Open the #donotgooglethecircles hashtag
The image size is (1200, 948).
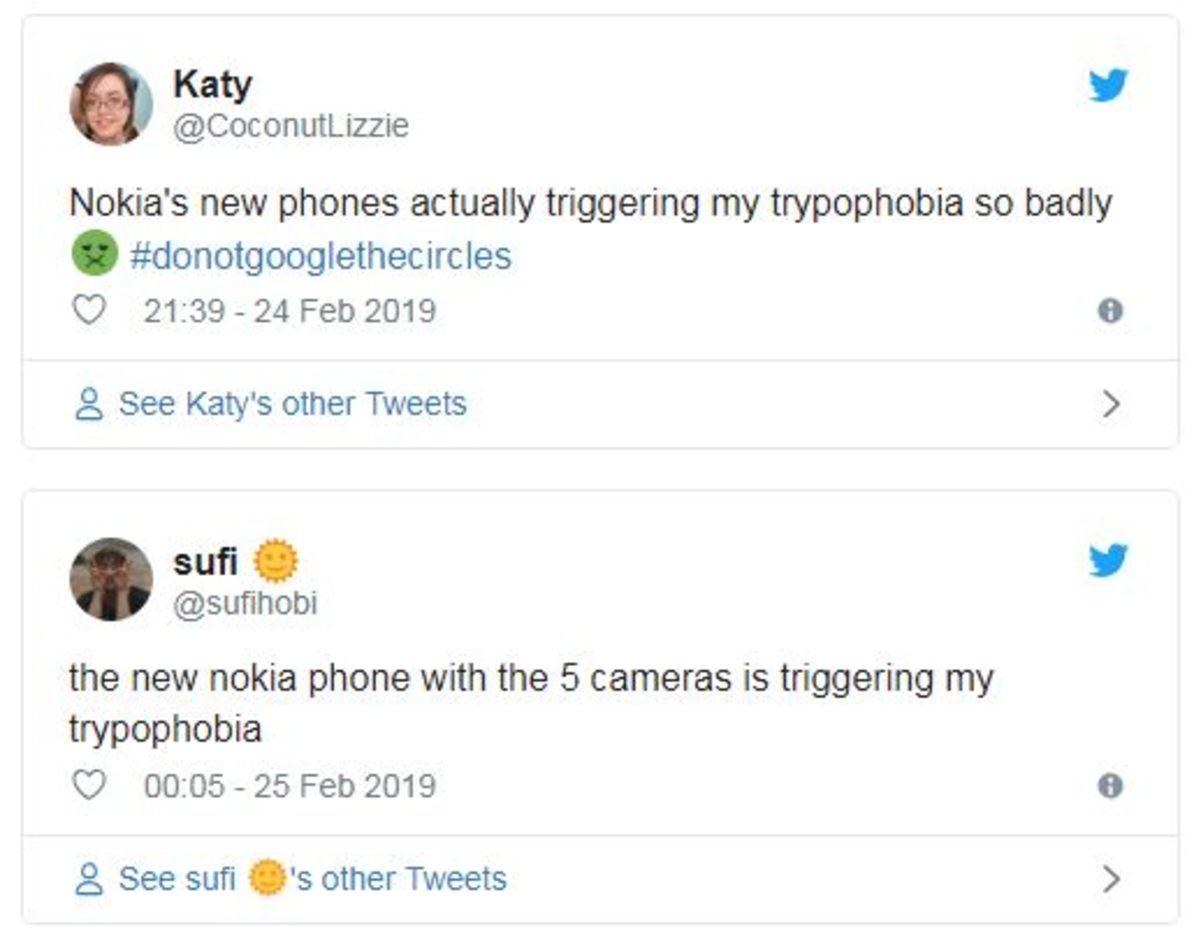click(x=320, y=256)
